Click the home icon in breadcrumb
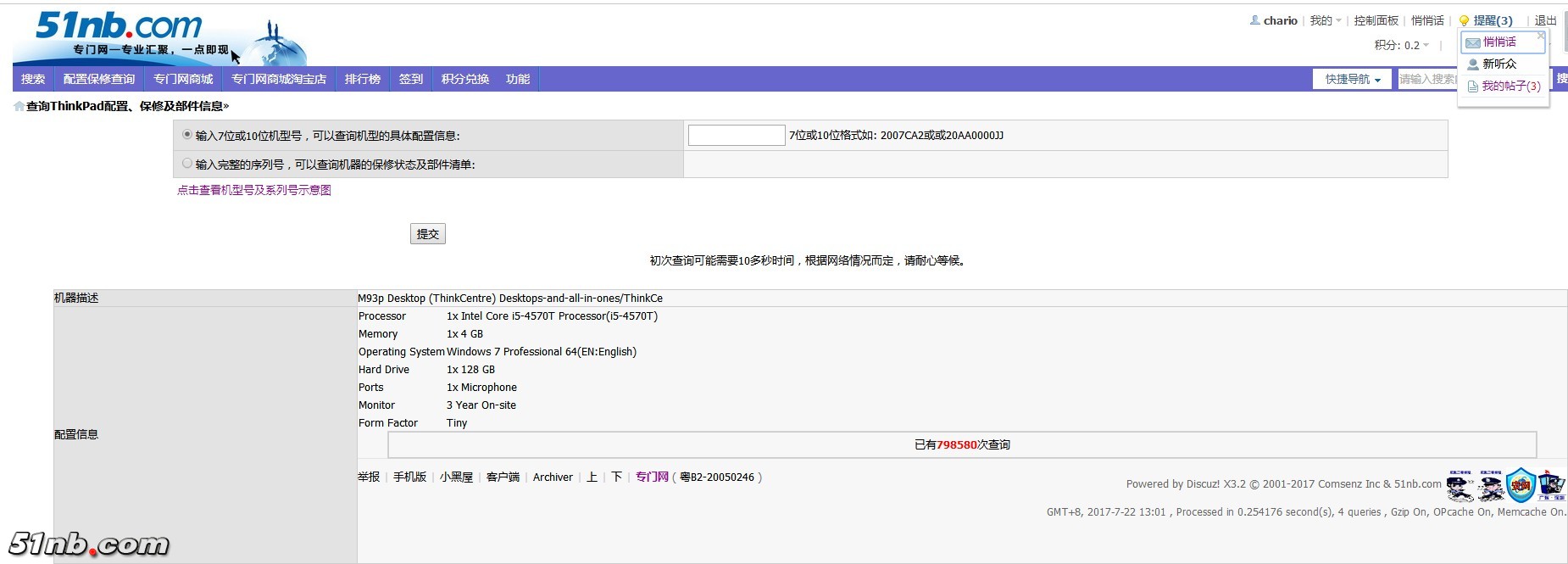Viewport: 1568px width, 564px height. coord(19,107)
